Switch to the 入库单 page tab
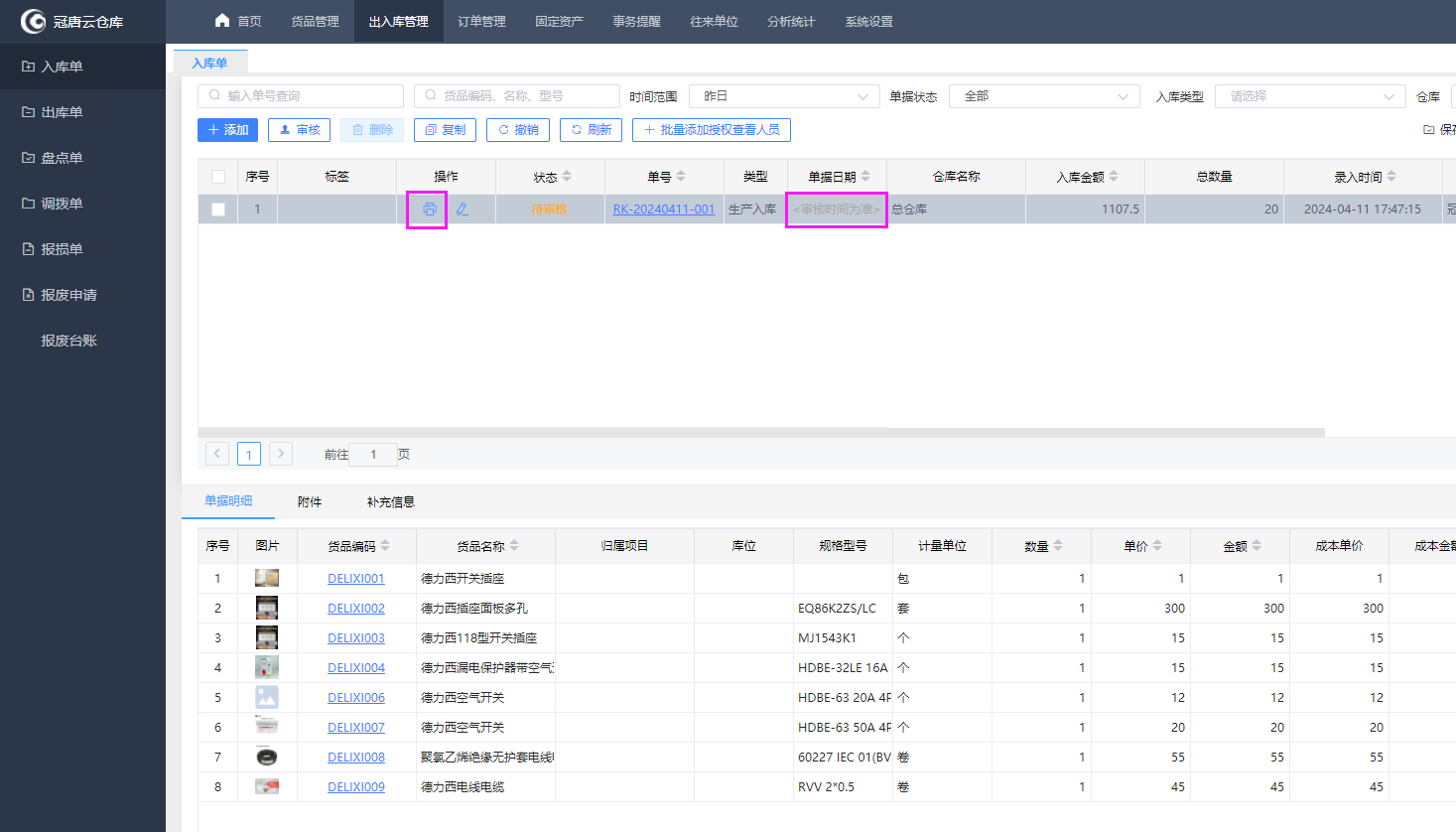The height and width of the screenshot is (832, 1456). point(209,63)
